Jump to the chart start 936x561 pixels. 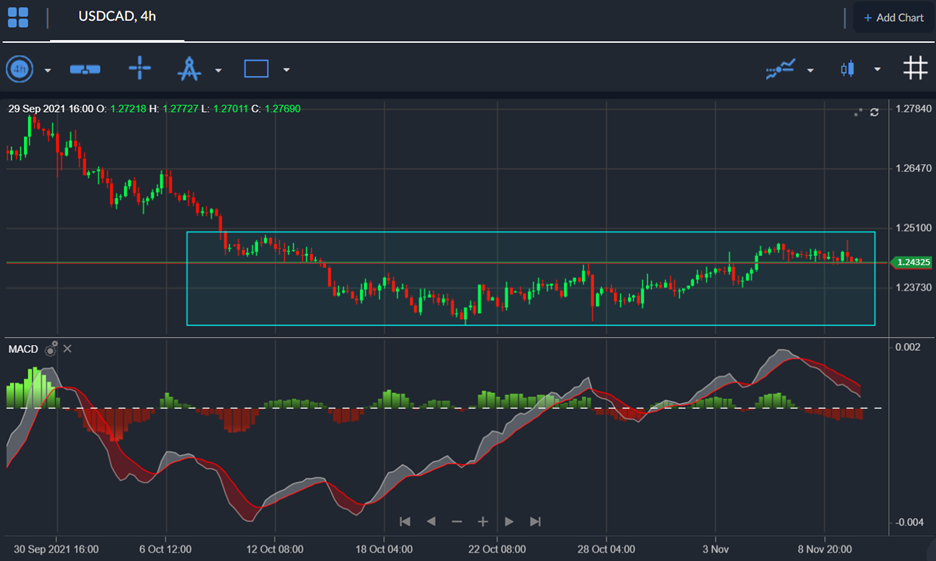tap(405, 522)
